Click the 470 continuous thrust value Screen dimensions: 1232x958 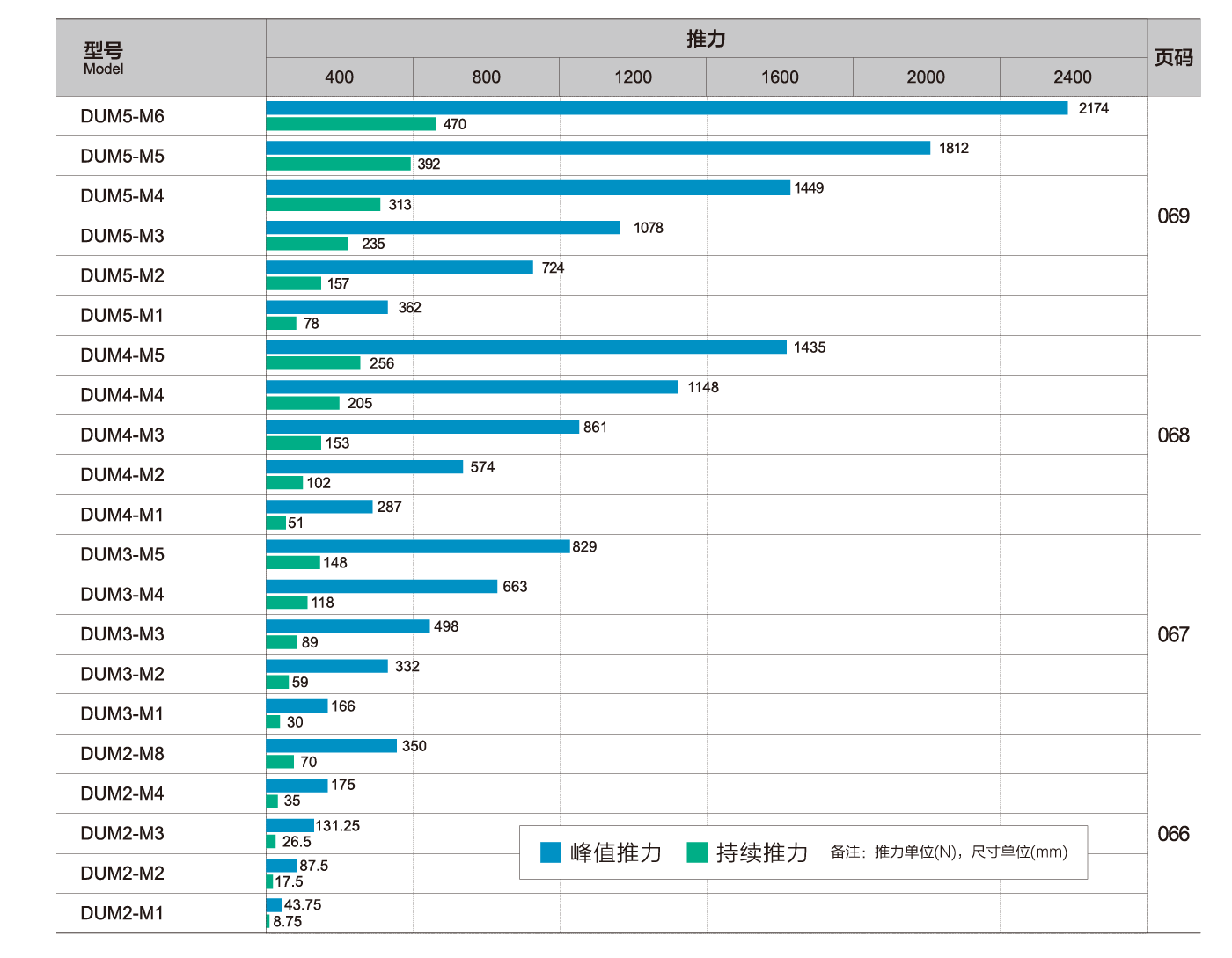[455, 124]
